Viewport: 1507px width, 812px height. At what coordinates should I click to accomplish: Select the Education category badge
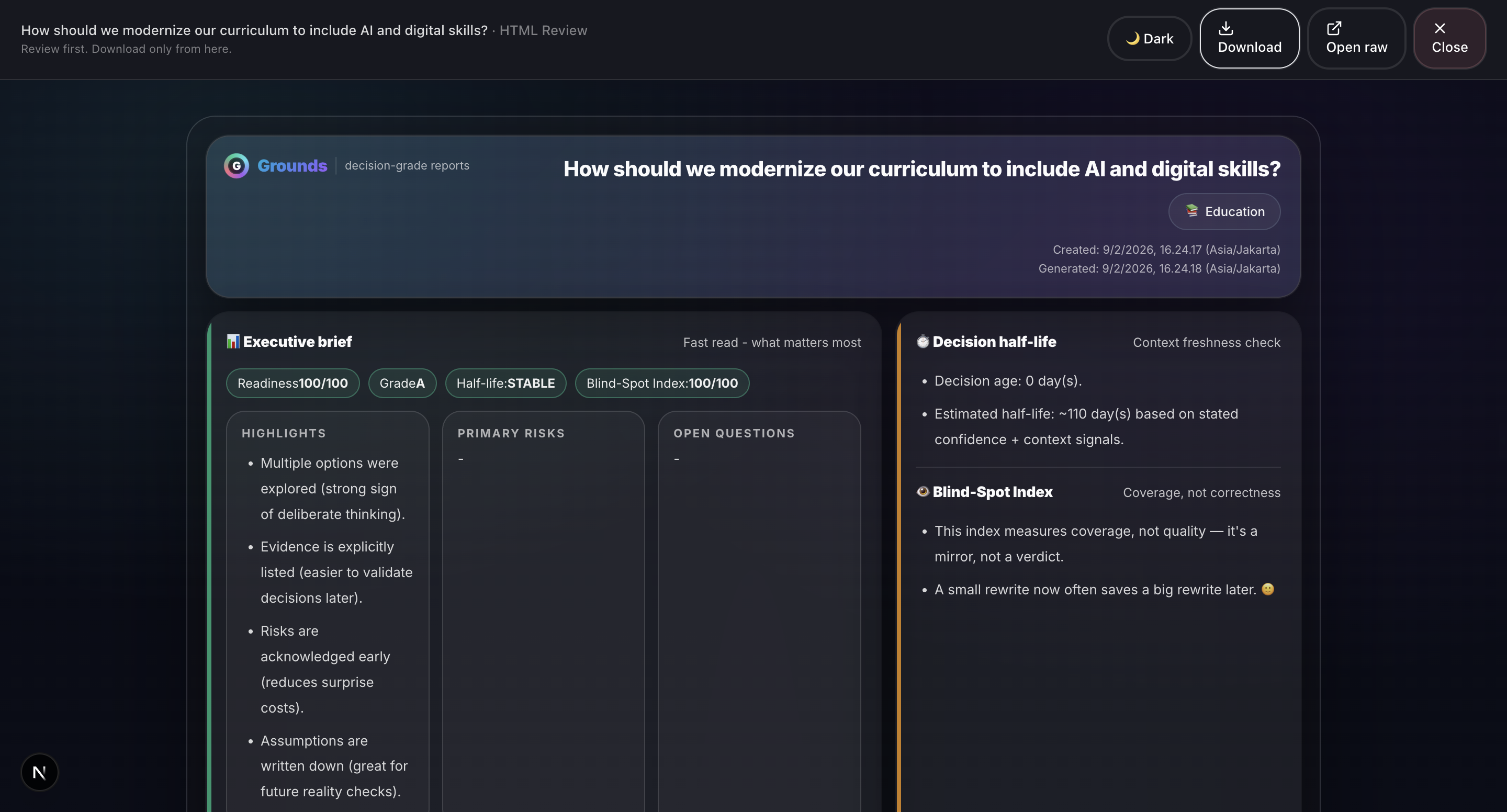pyautogui.click(x=1224, y=212)
